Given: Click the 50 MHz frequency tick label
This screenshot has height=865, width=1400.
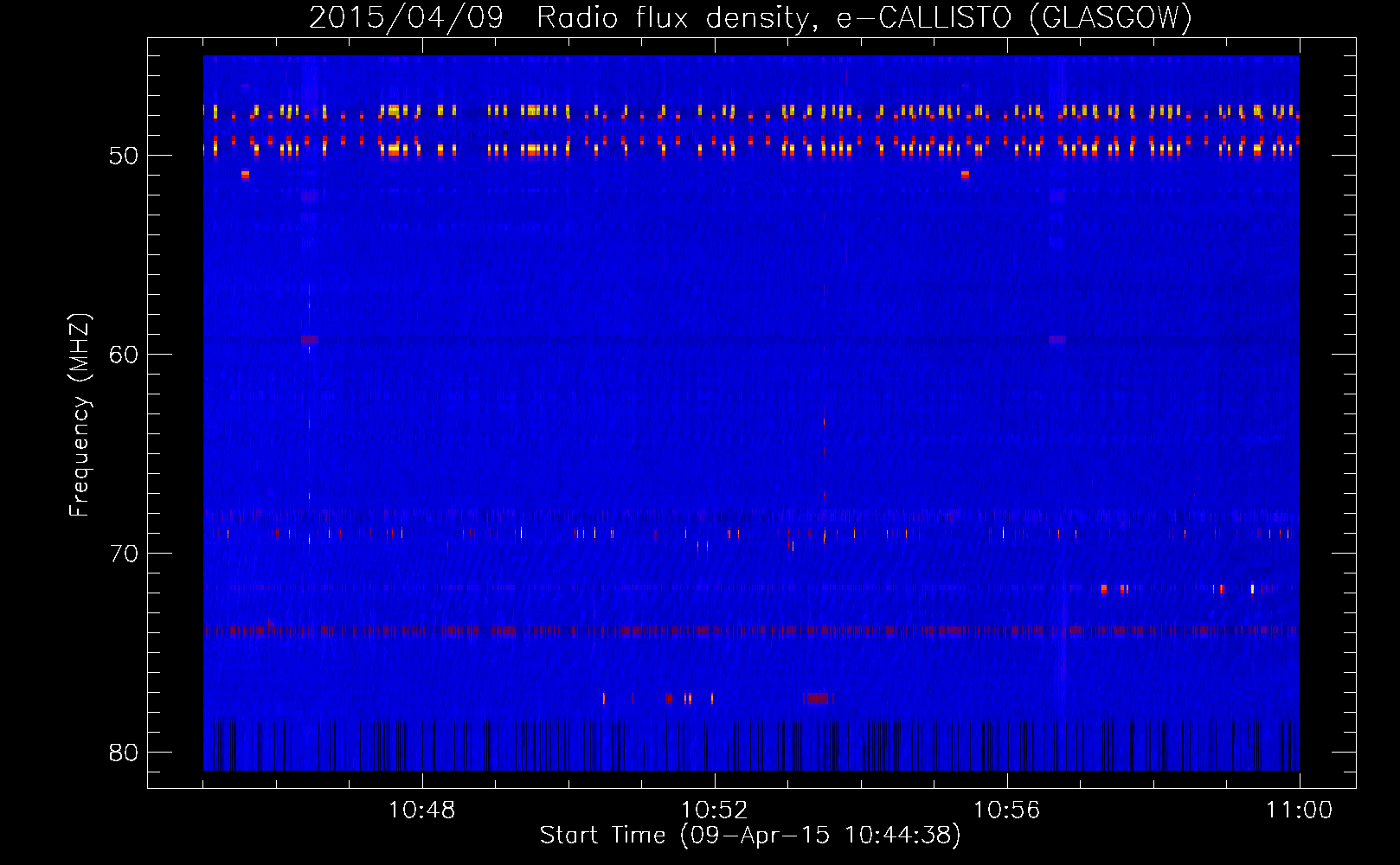Looking at the screenshot, I should tap(125, 156).
